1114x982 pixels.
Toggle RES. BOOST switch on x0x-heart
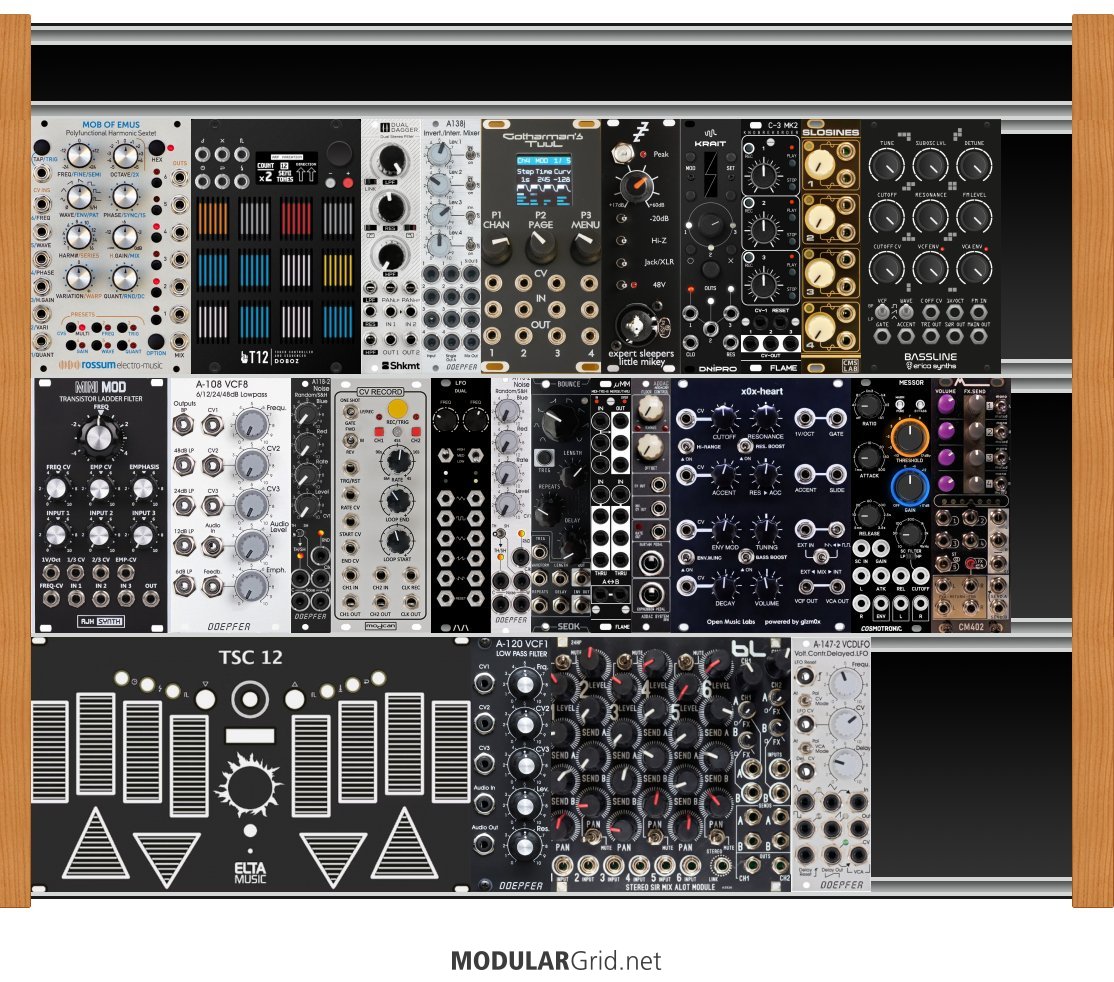click(745, 446)
